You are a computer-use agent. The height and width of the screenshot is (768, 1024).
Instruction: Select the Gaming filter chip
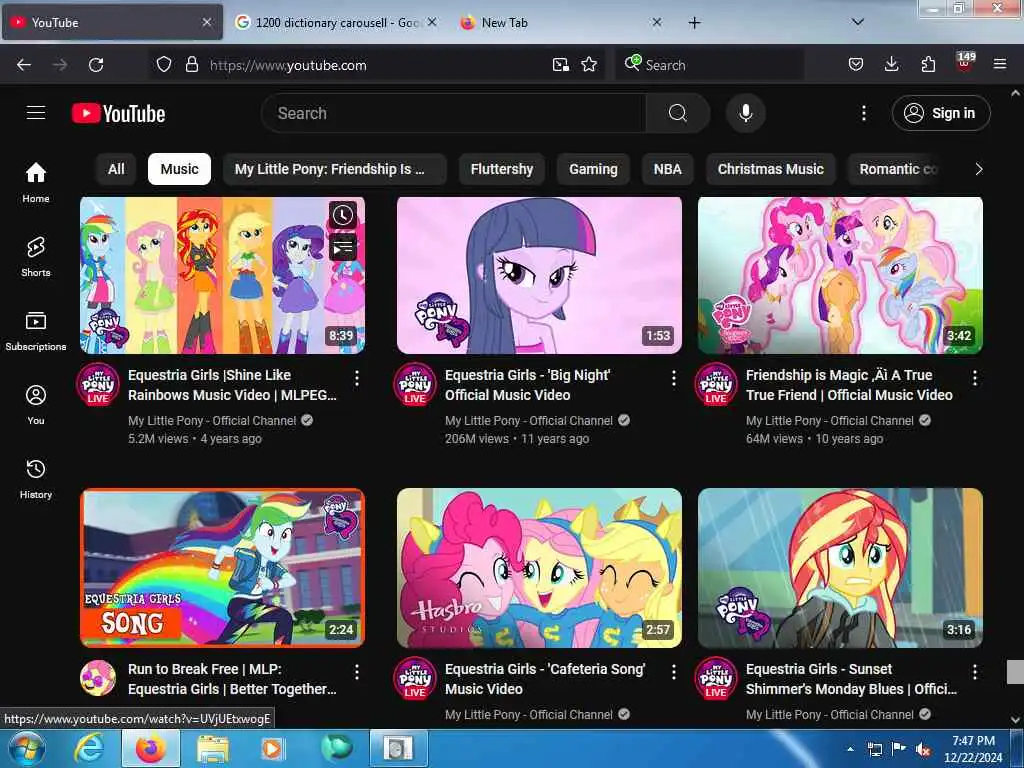[x=593, y=169]
